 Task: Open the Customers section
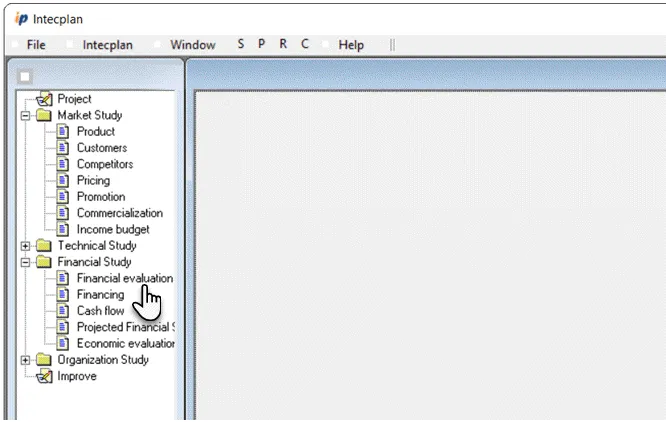coord(102,148)
